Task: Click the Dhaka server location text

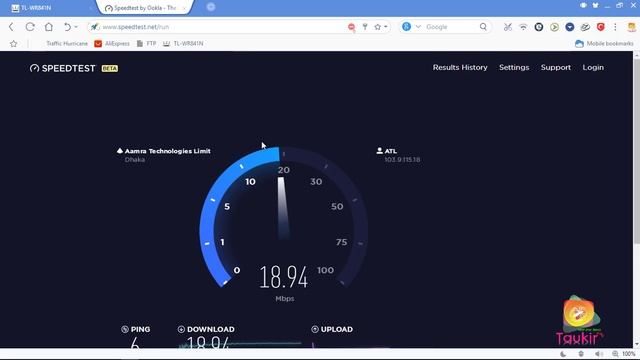Action: [x=135, y=160]
